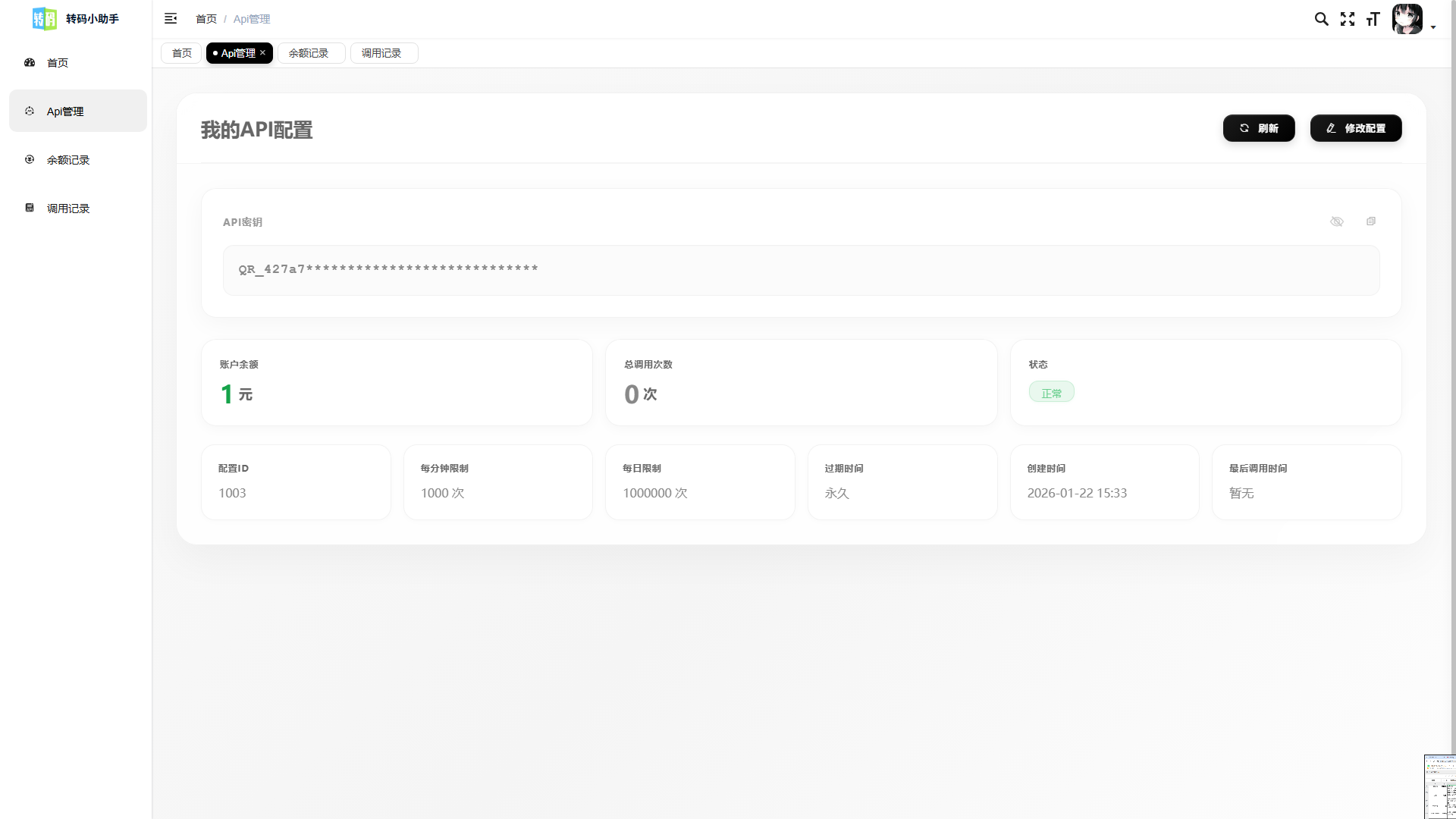Copy the API key with copy icon
Image resolution: width=1456 pixels, height=819 pixels.
pyautogui.click(x=1370, y=221)
